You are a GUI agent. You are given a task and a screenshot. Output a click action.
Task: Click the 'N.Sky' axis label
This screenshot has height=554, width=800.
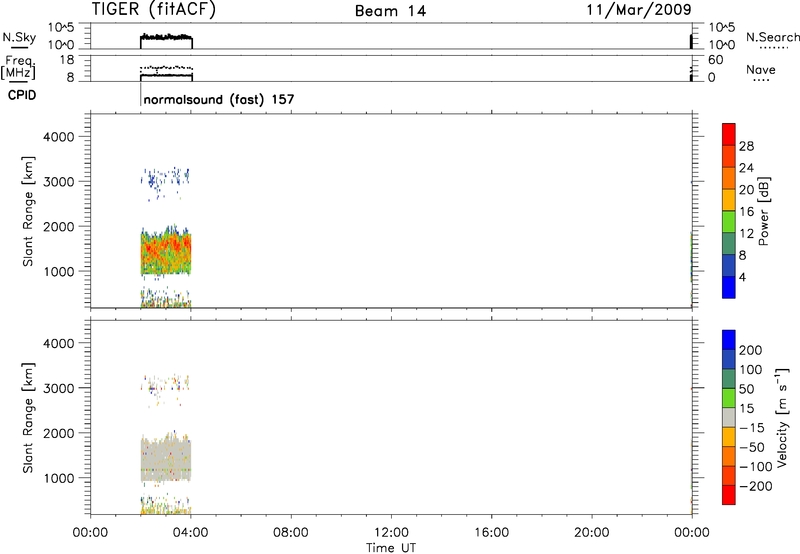click(x=19, y=37)
